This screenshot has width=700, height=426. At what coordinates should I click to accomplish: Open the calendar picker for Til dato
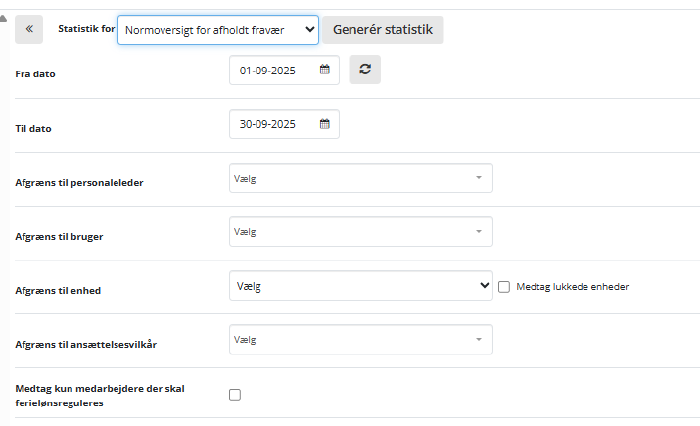tap(325, 124)
